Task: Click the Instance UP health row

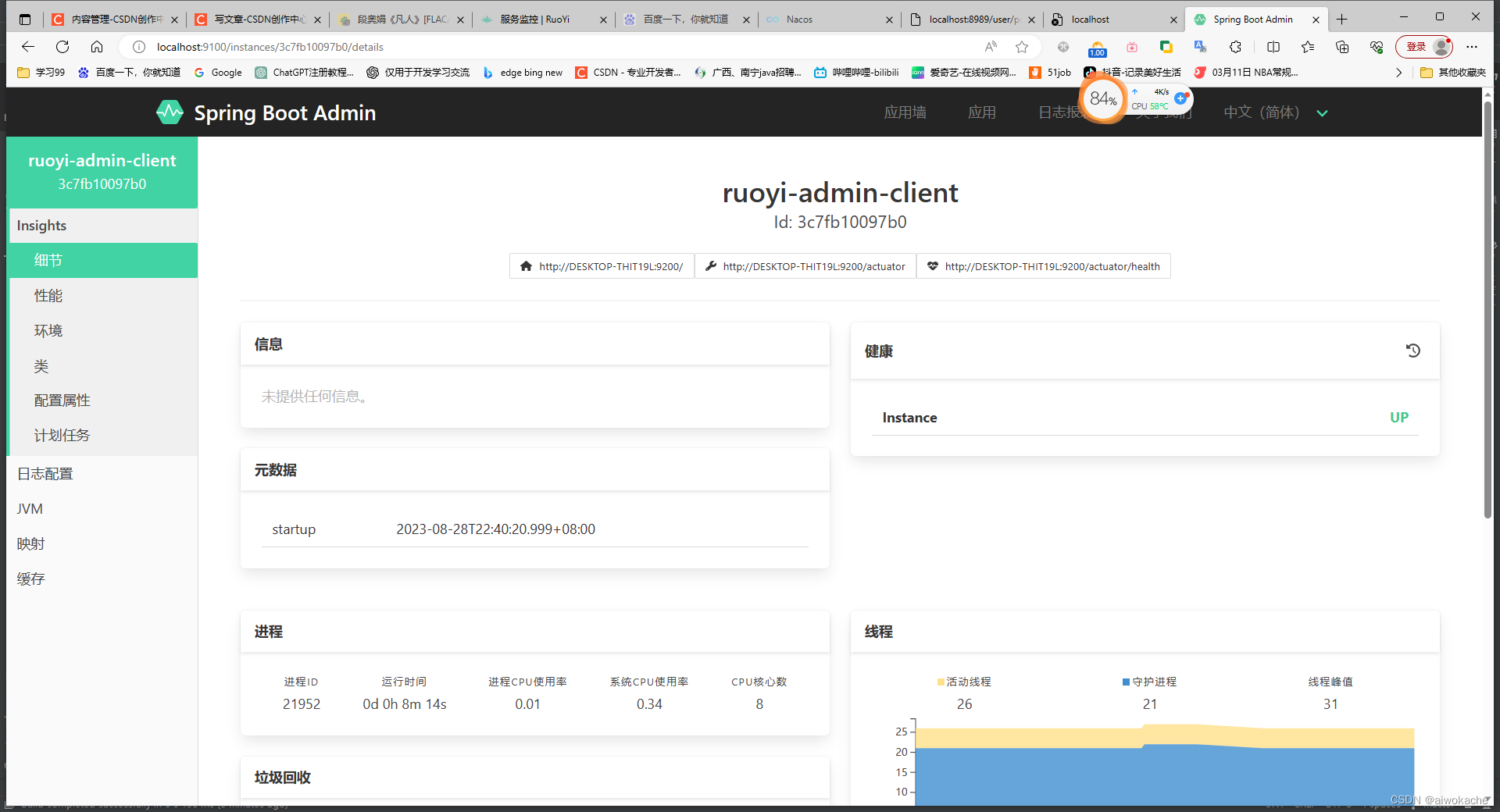Action: tap(1145, 418)
